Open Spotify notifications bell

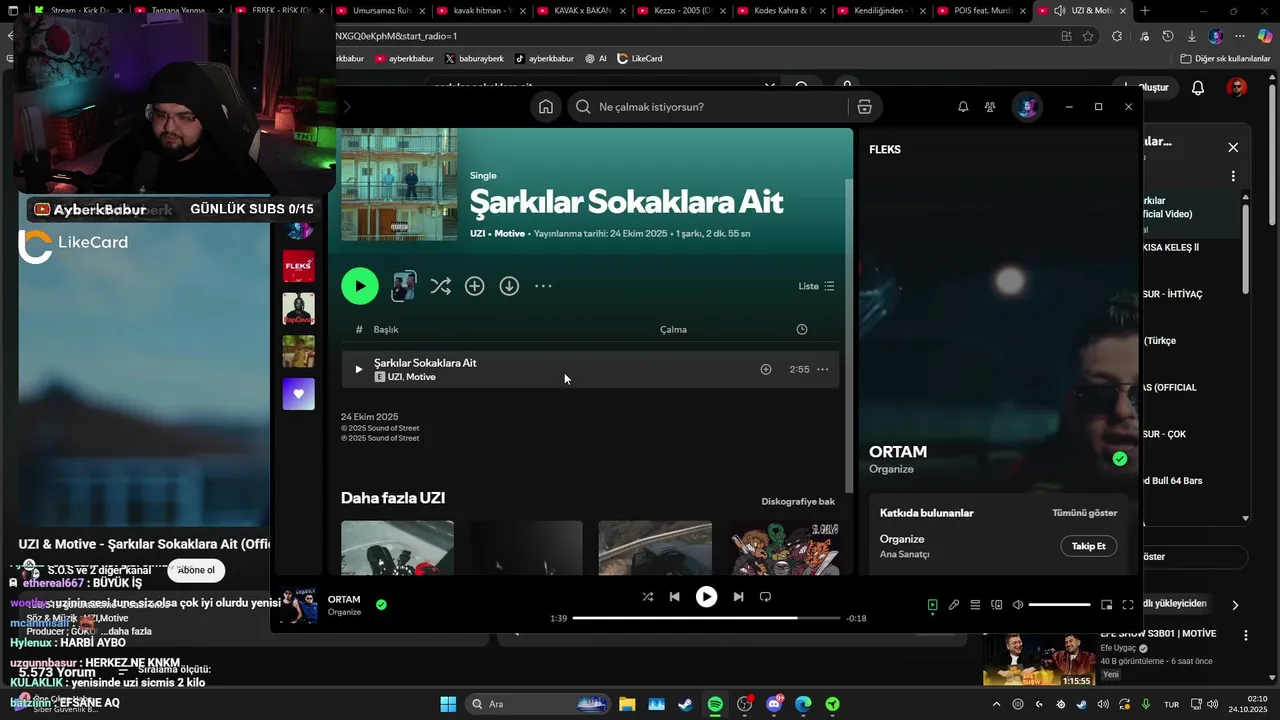pos(963,107)
